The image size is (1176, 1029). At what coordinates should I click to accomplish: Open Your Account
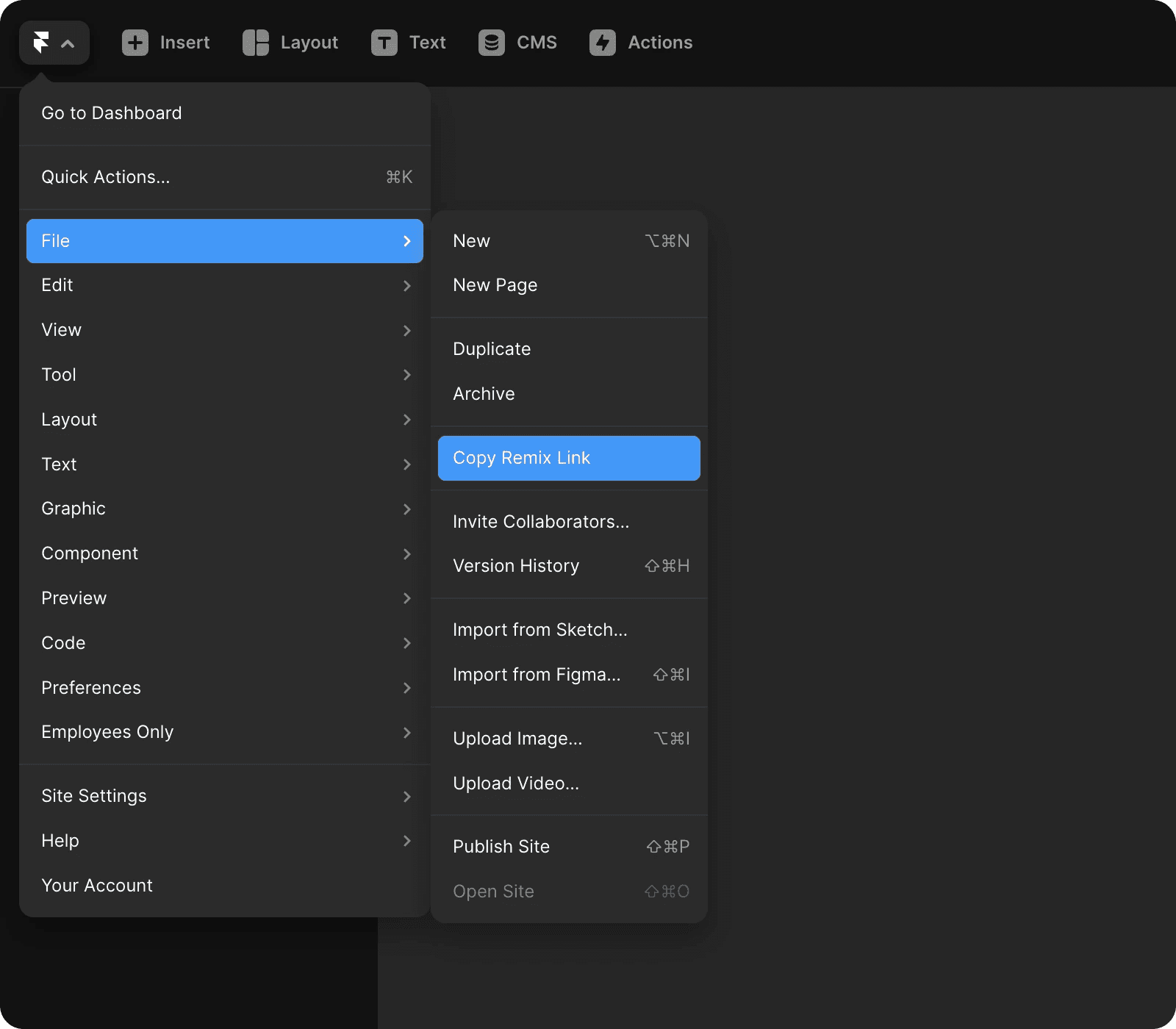[x=97, y=886]
